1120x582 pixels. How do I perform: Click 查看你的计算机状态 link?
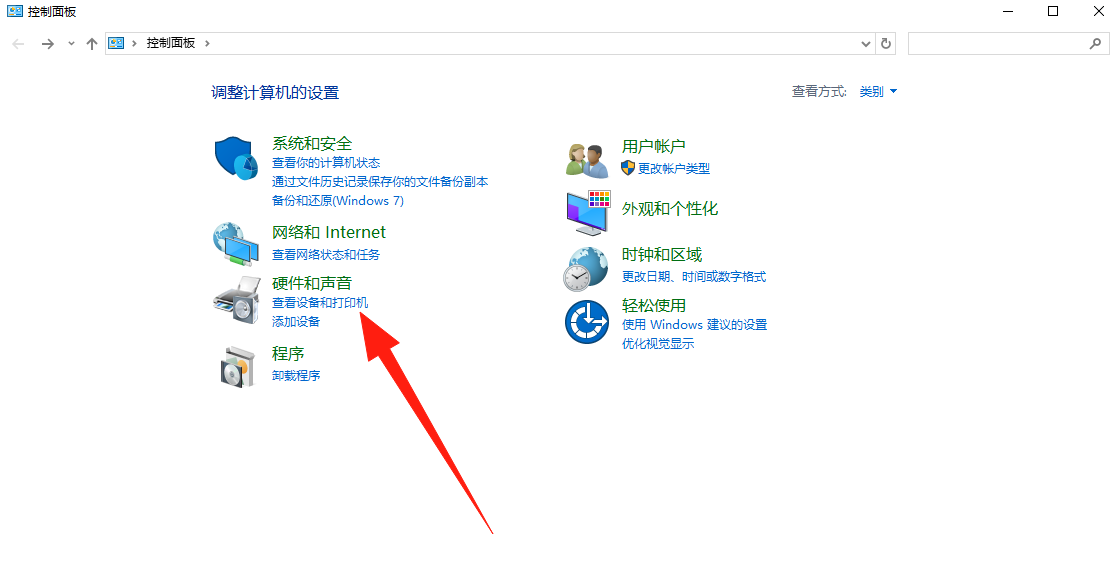pos(326,163)
